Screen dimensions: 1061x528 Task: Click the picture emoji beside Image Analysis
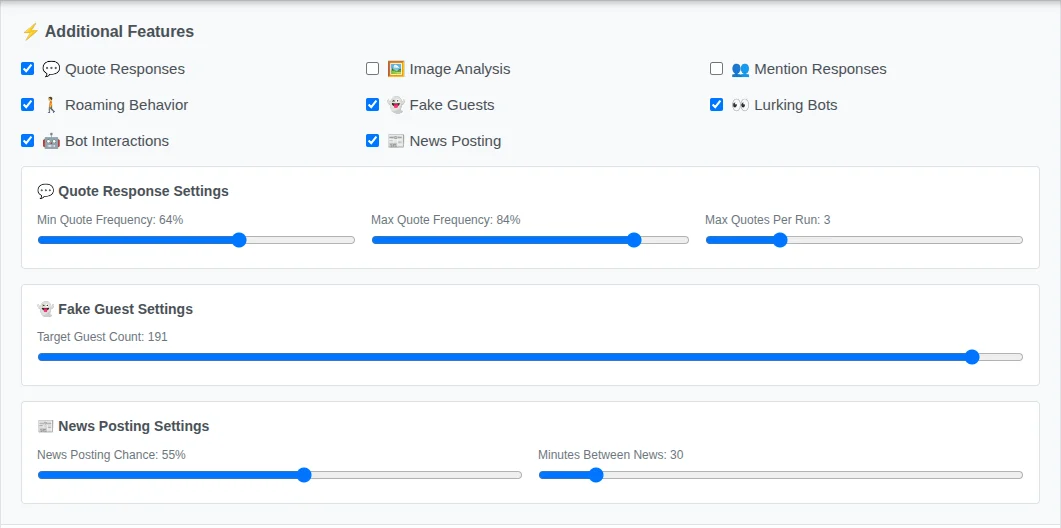pos(396,69)
